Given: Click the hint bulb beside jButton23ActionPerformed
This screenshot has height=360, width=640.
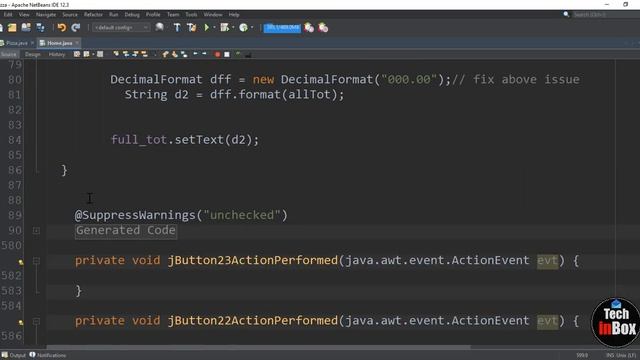Looking at the screenshot, I should click(x=21, y=262).
